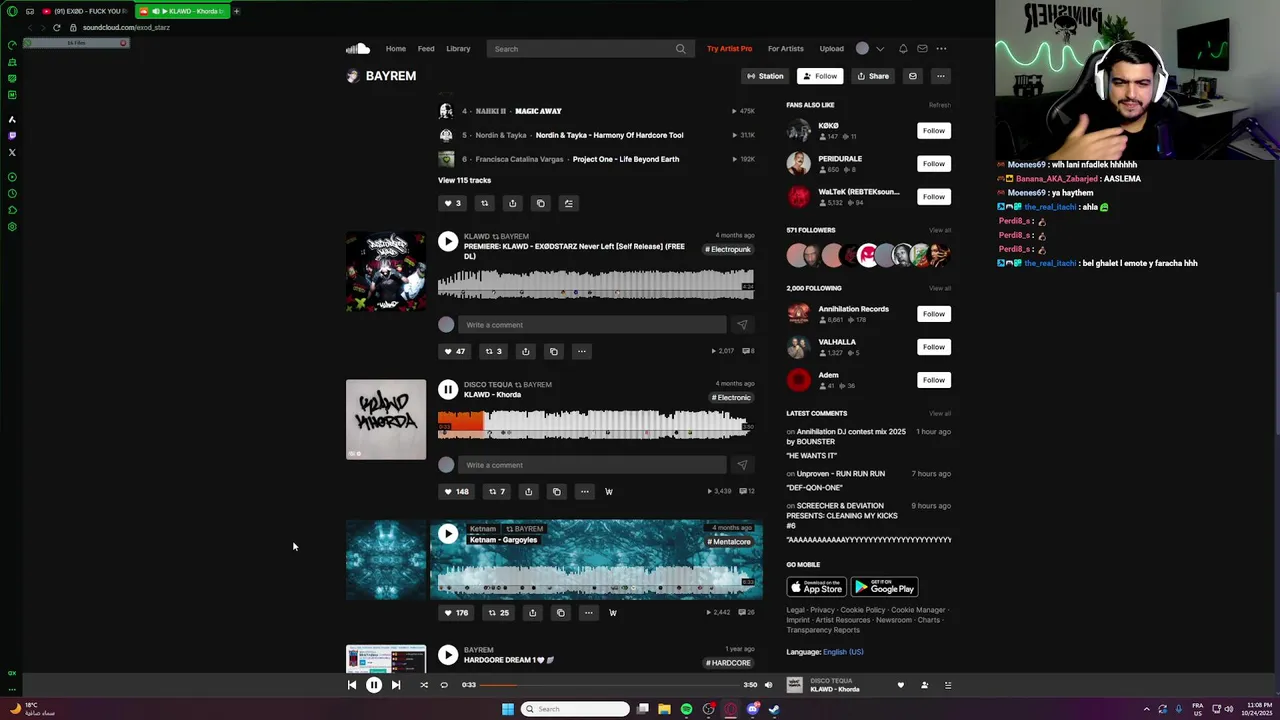Write a comment on KLAWD - Khorda
Viewport: 1280px width, 720px height.
coord(592,465)
